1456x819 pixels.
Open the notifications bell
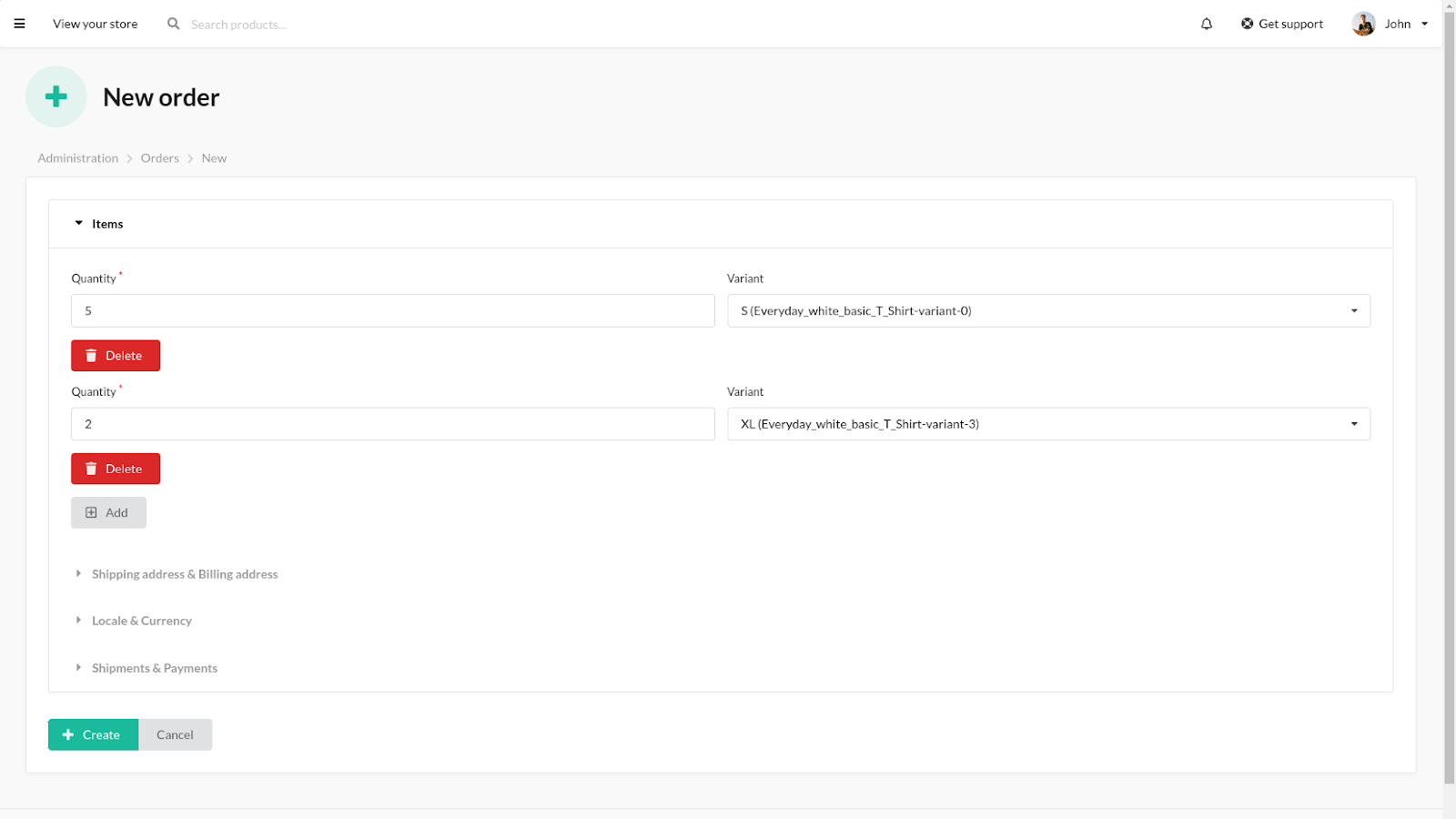click(1207, 24)
